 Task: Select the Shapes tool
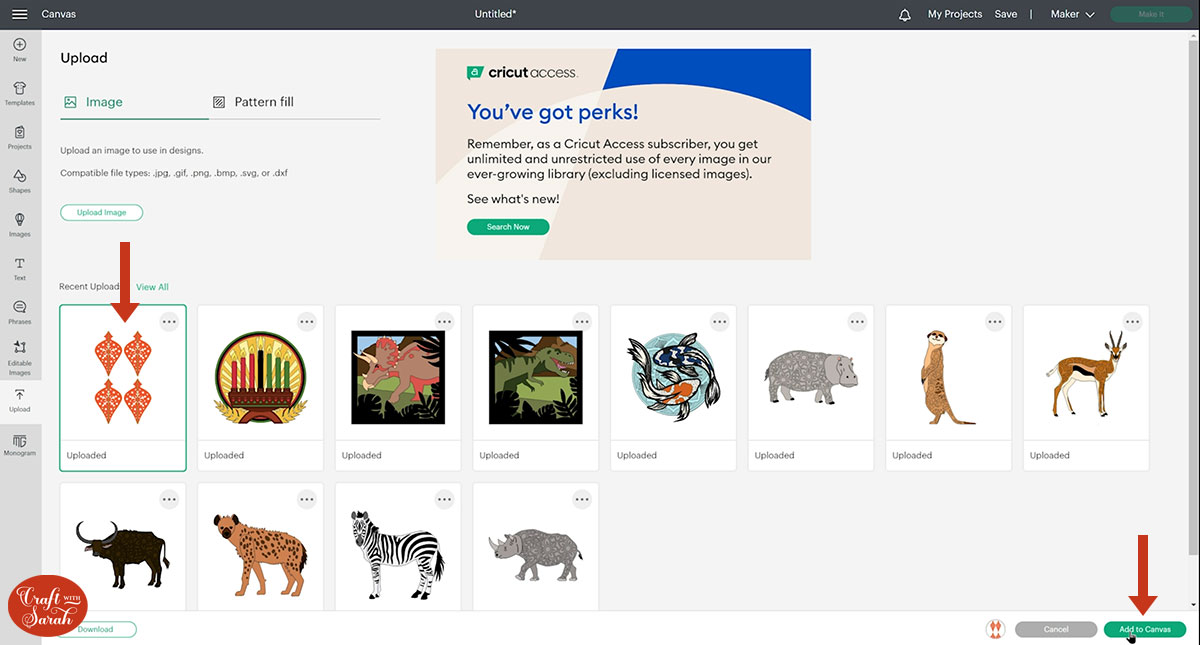pyautogui.click(x=20, y=181)
